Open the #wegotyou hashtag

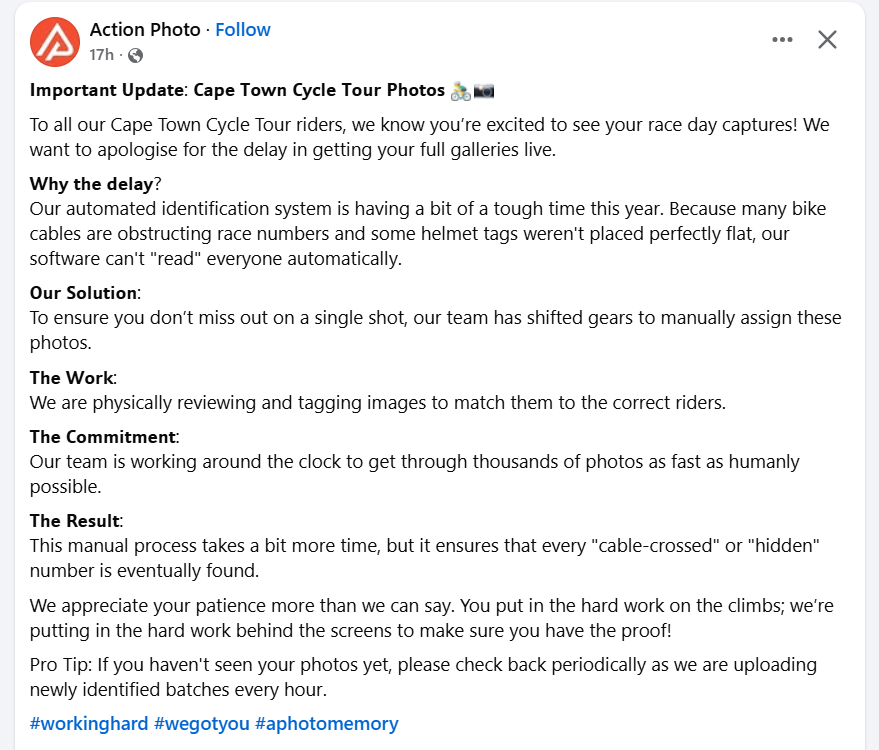point(202,723)
